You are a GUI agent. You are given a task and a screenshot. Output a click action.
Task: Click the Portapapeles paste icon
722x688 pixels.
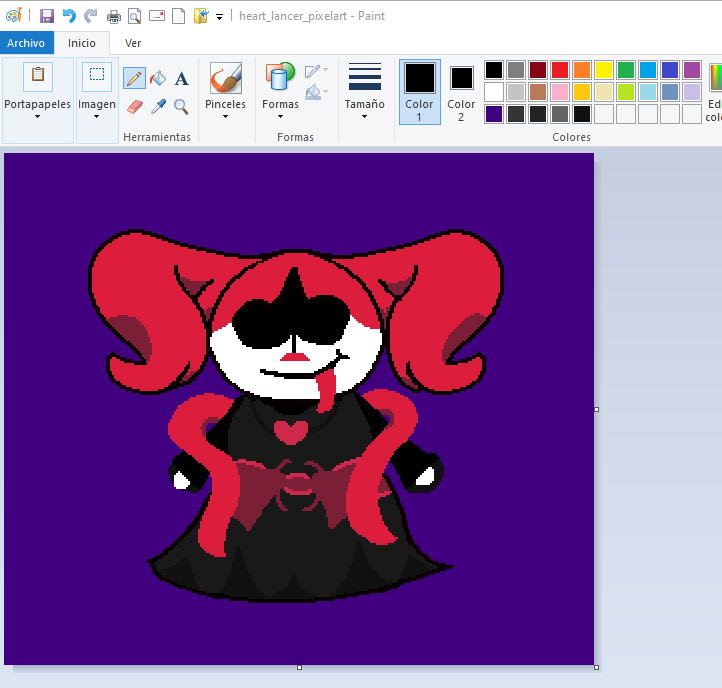38,76
